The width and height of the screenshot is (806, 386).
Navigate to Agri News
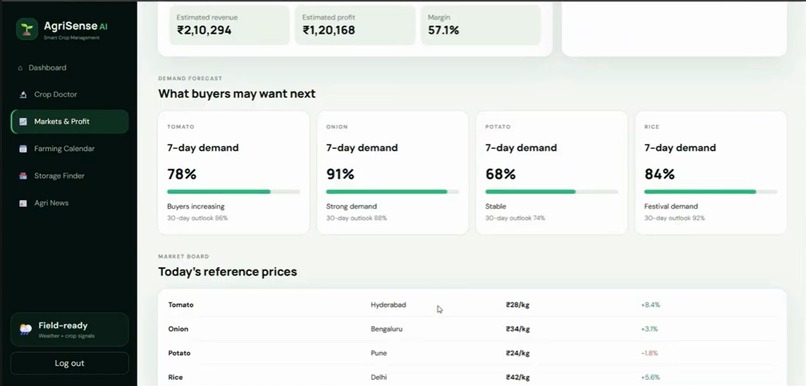tap(69, 203)
